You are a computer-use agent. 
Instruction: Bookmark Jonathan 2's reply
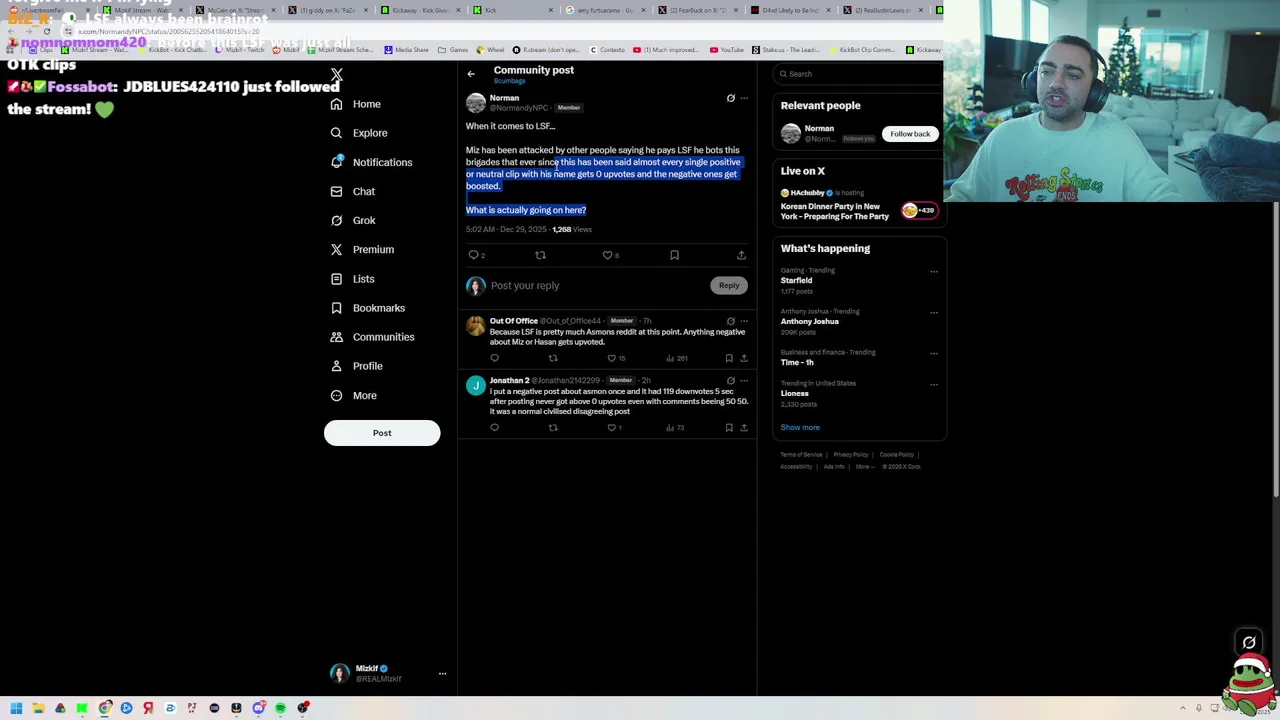point(729,428)
